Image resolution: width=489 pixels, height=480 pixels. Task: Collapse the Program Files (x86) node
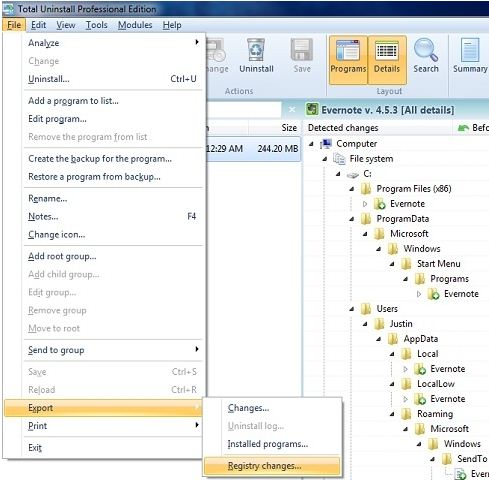click(x=351, y=189)
